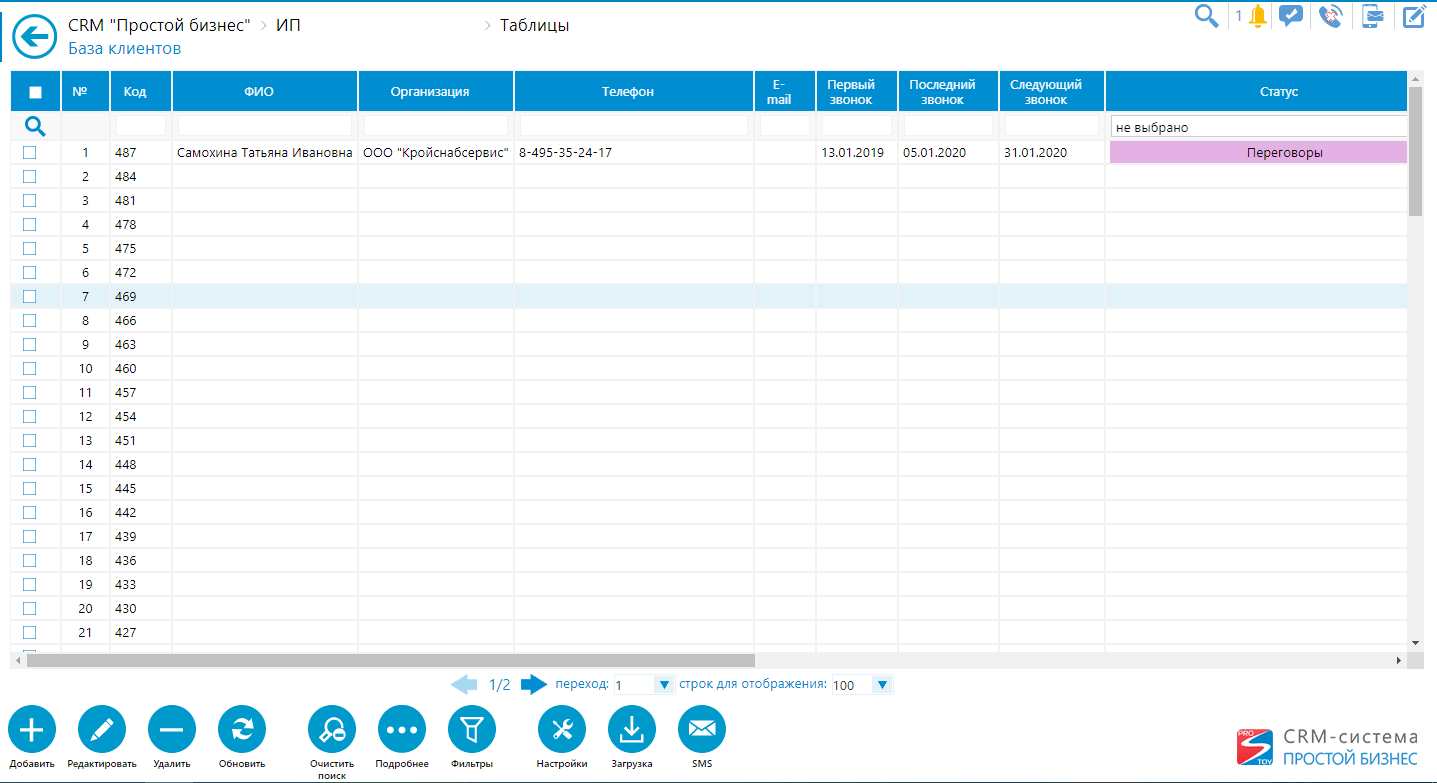
Task: Click the CRM "Простой бизнес" breadcrumb
Action: pos(158,25)
